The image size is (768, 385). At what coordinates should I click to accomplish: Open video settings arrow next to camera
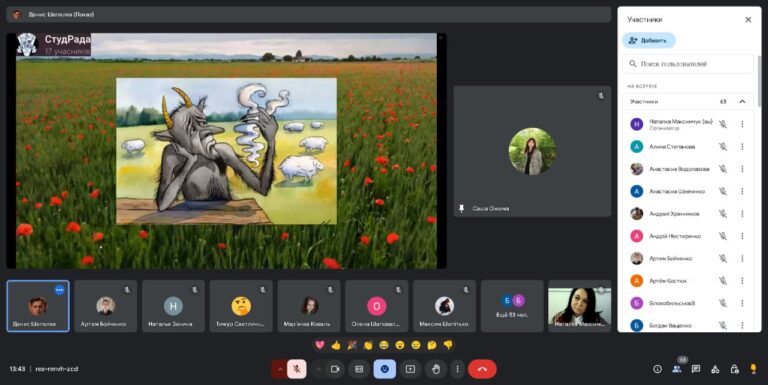click(x=318, y=369)
